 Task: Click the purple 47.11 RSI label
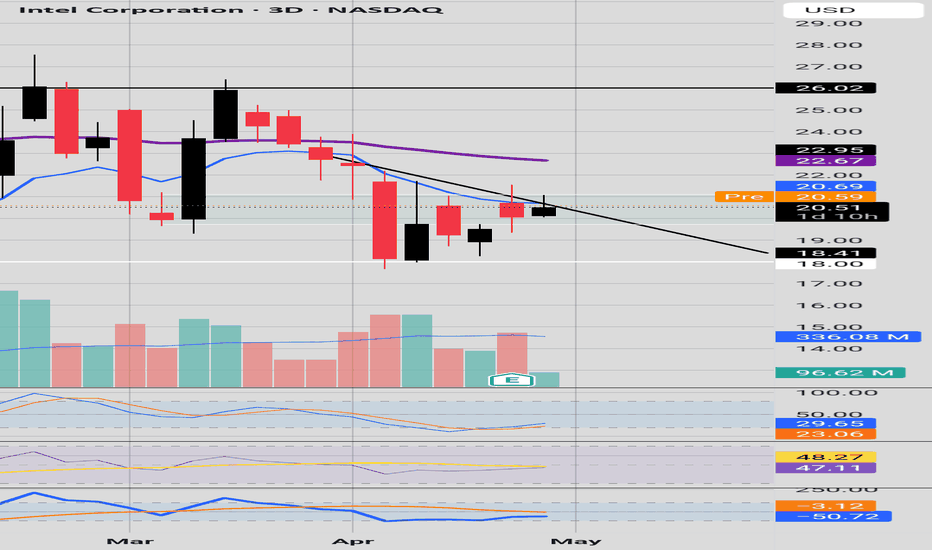pos(825,468)
